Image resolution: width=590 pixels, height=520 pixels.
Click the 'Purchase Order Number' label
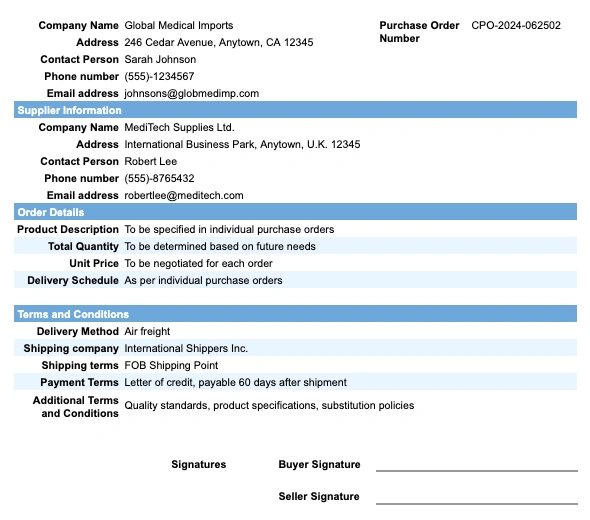419,32
